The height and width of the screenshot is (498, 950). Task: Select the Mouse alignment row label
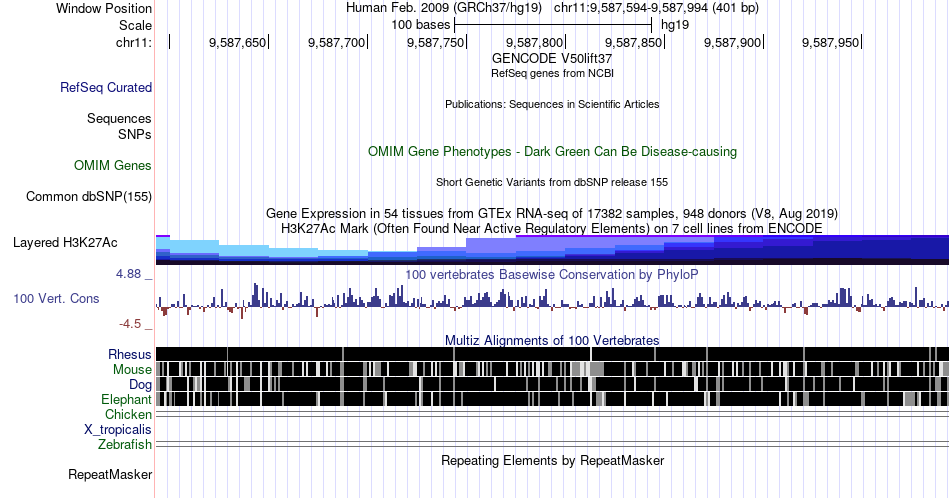[132, 370]
